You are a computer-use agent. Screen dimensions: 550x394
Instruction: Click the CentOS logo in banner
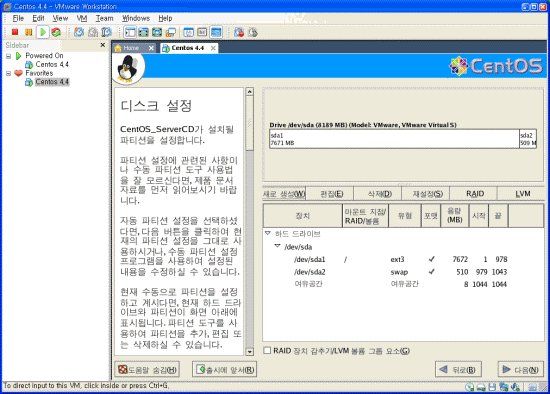pos(496,66)
